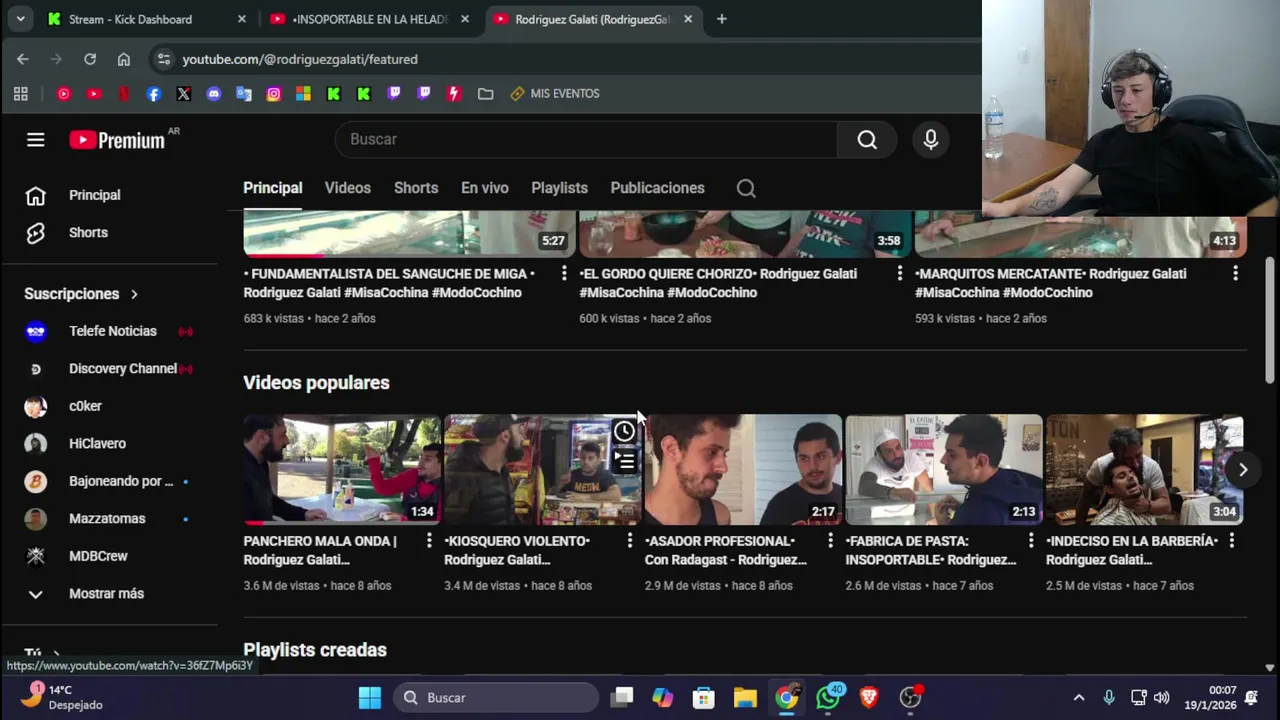Open the unnamed bookmarks folder

click(485, 94)
